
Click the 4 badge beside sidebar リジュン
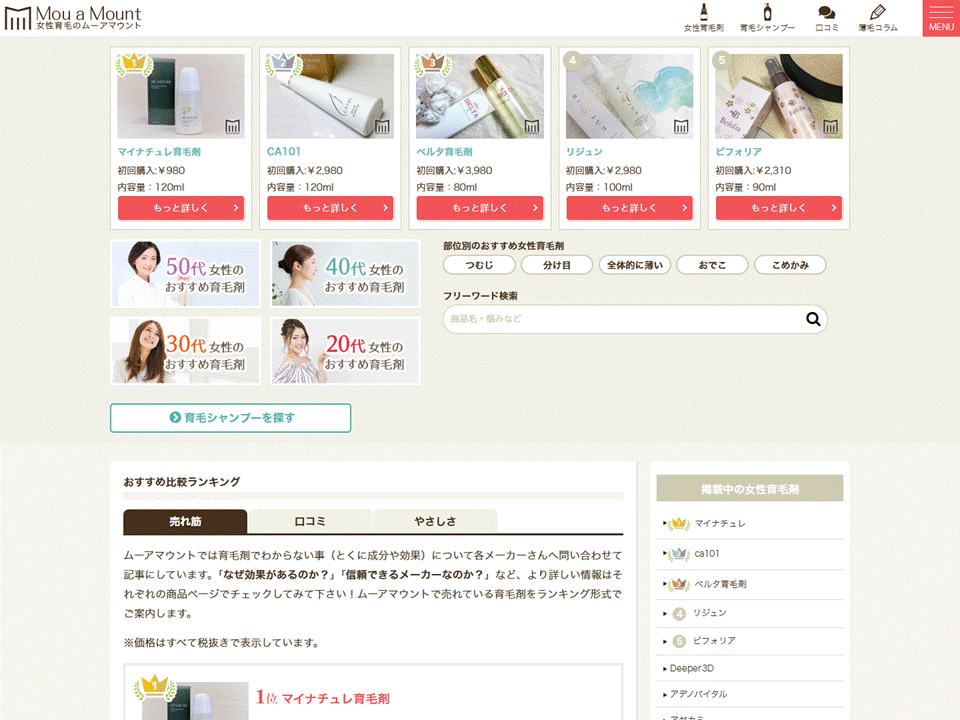coord(679,613)
